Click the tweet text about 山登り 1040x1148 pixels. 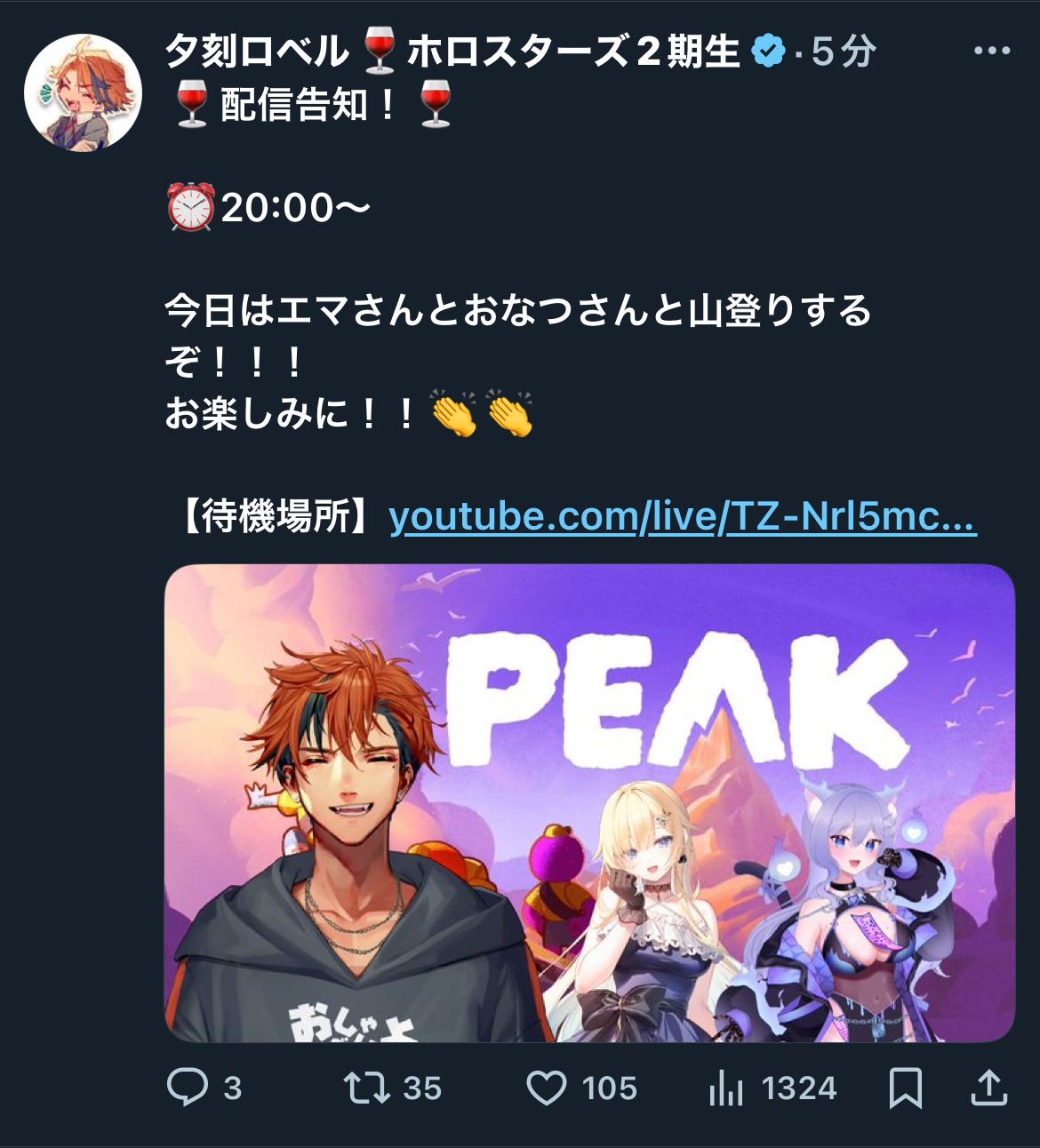[517, 336]
